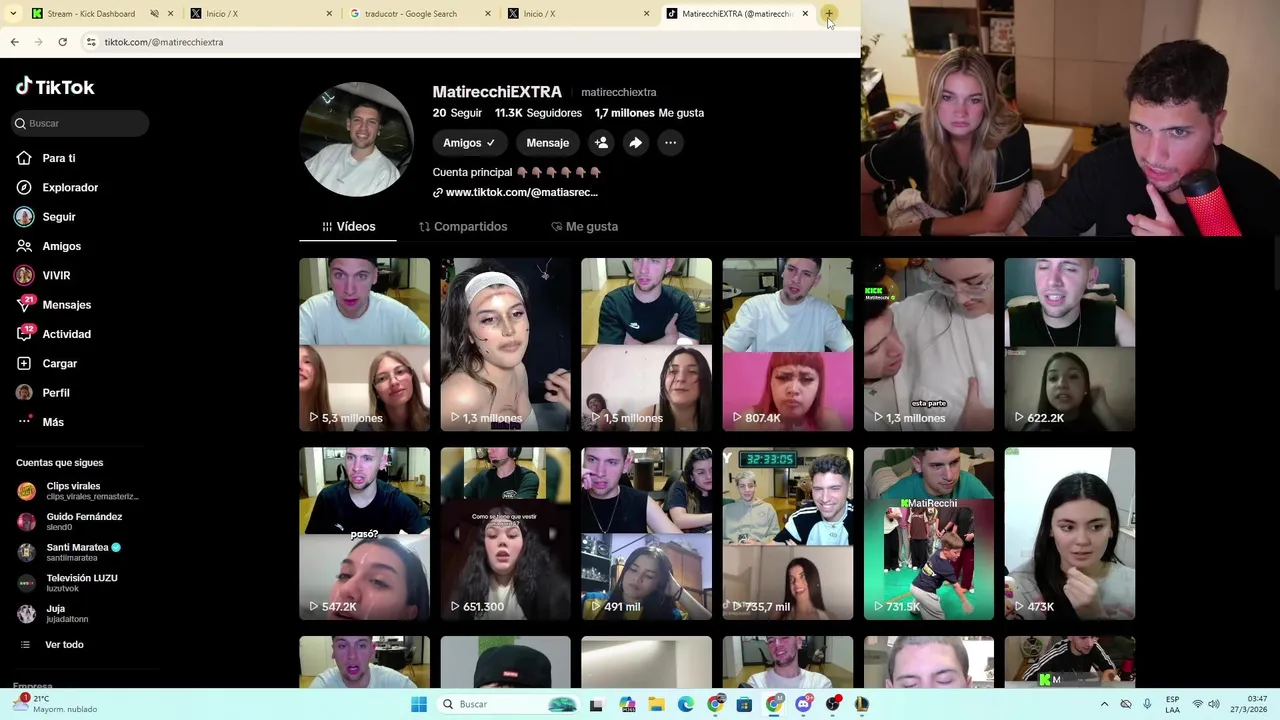Open the Amigos section in the sidebar
The width and height of the screenshot is (1280, 720).
point(48,246)
